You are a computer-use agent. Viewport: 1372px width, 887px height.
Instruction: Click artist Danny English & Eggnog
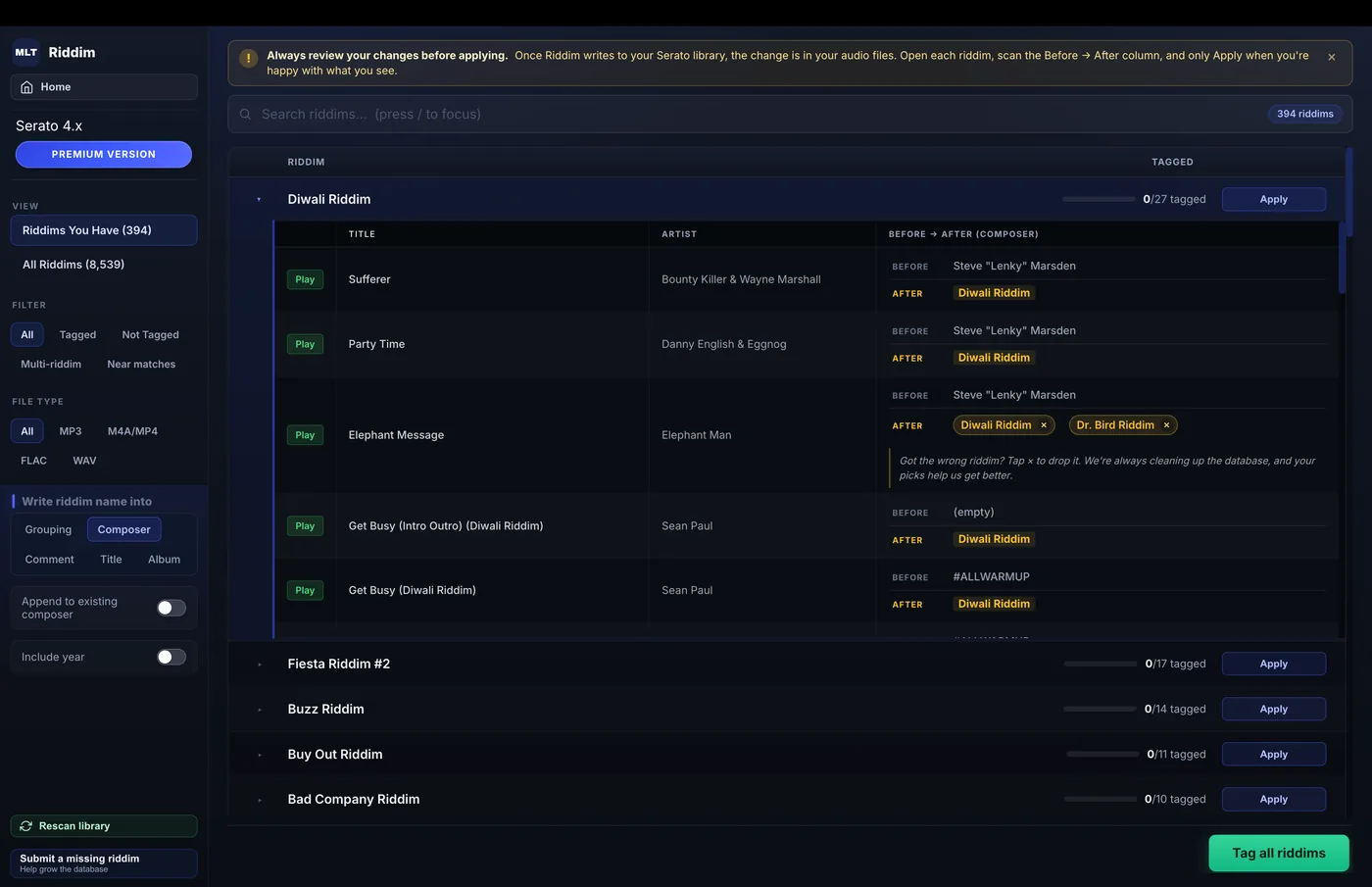[x=723, y=344]
